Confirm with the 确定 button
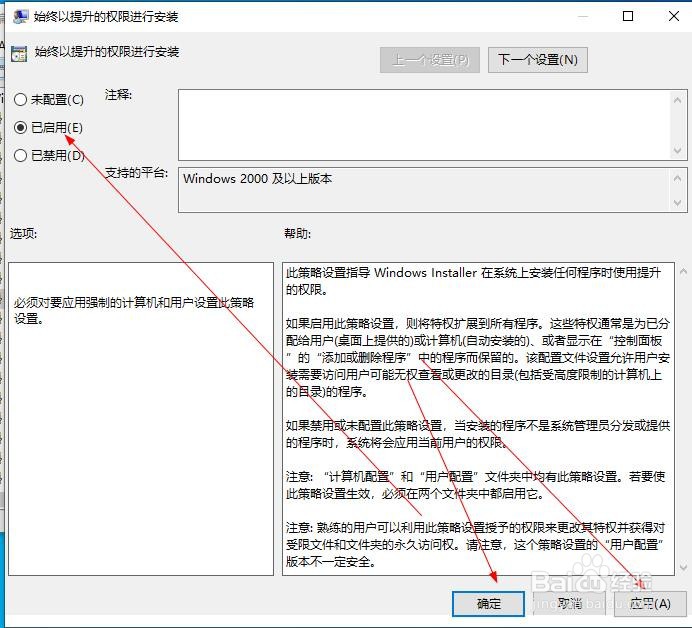The height and width of the screenshot is (628, 692). pos(489,603)
